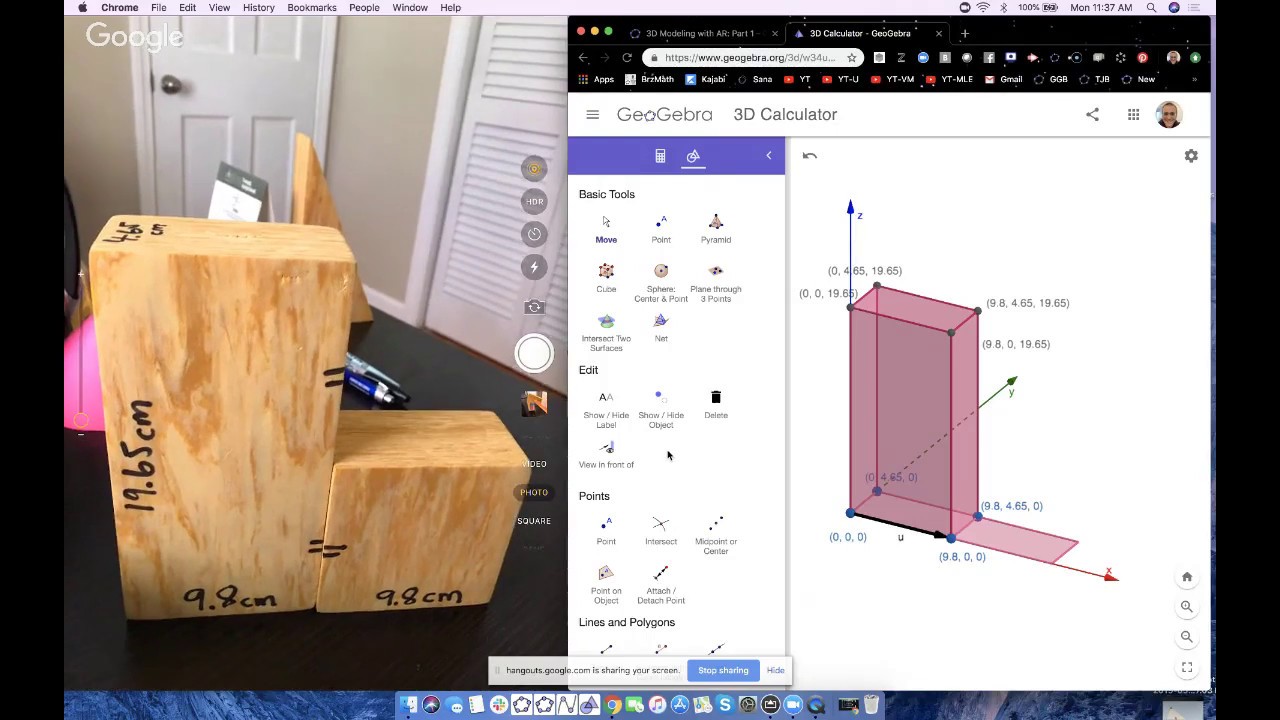Viewport: 1280px width, 720px height.
Task: Select point (9.8, 4.65, 0) in 3D view
Action: pyautogui.click(x=977, y=516)
